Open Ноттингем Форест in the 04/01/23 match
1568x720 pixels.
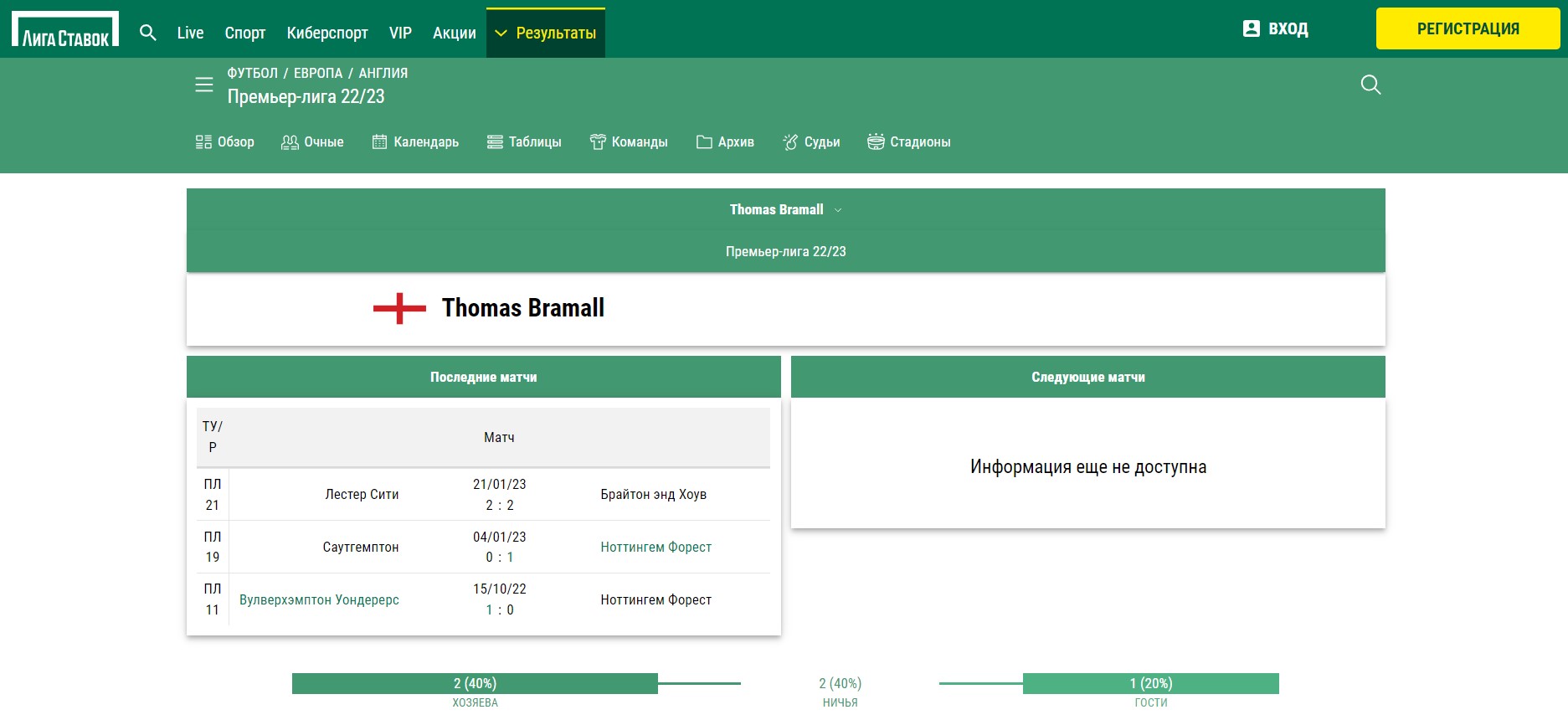pos(656,548)
